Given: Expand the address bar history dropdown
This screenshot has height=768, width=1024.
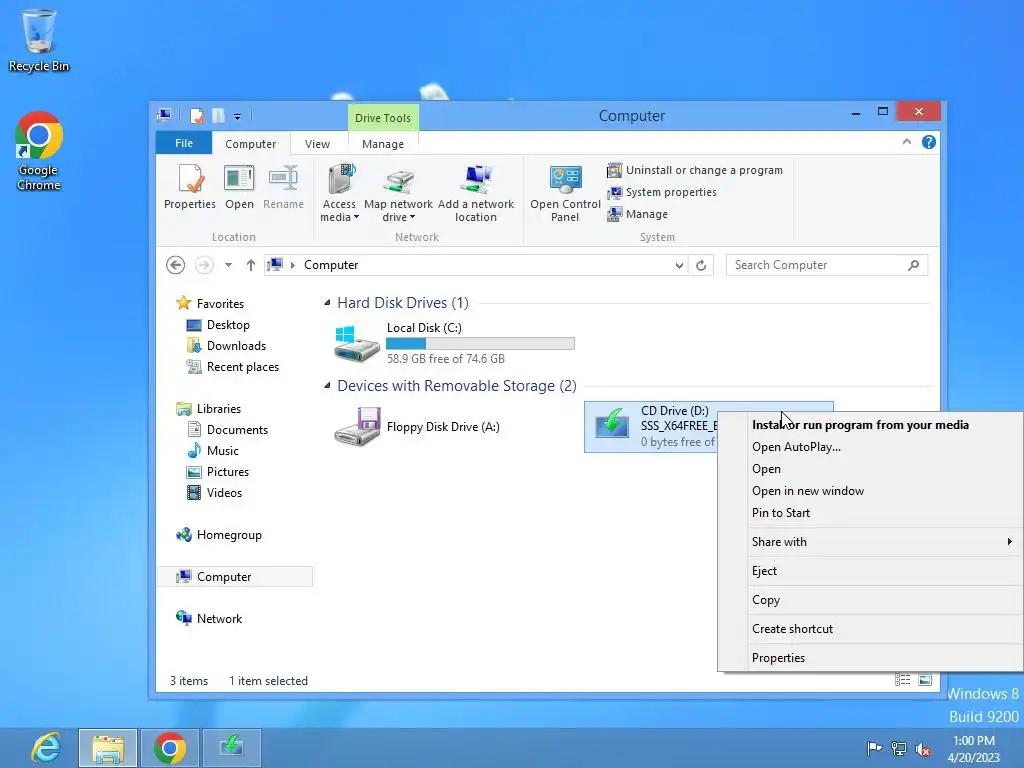Looking at the screenshot, I should tap(679, 265).
